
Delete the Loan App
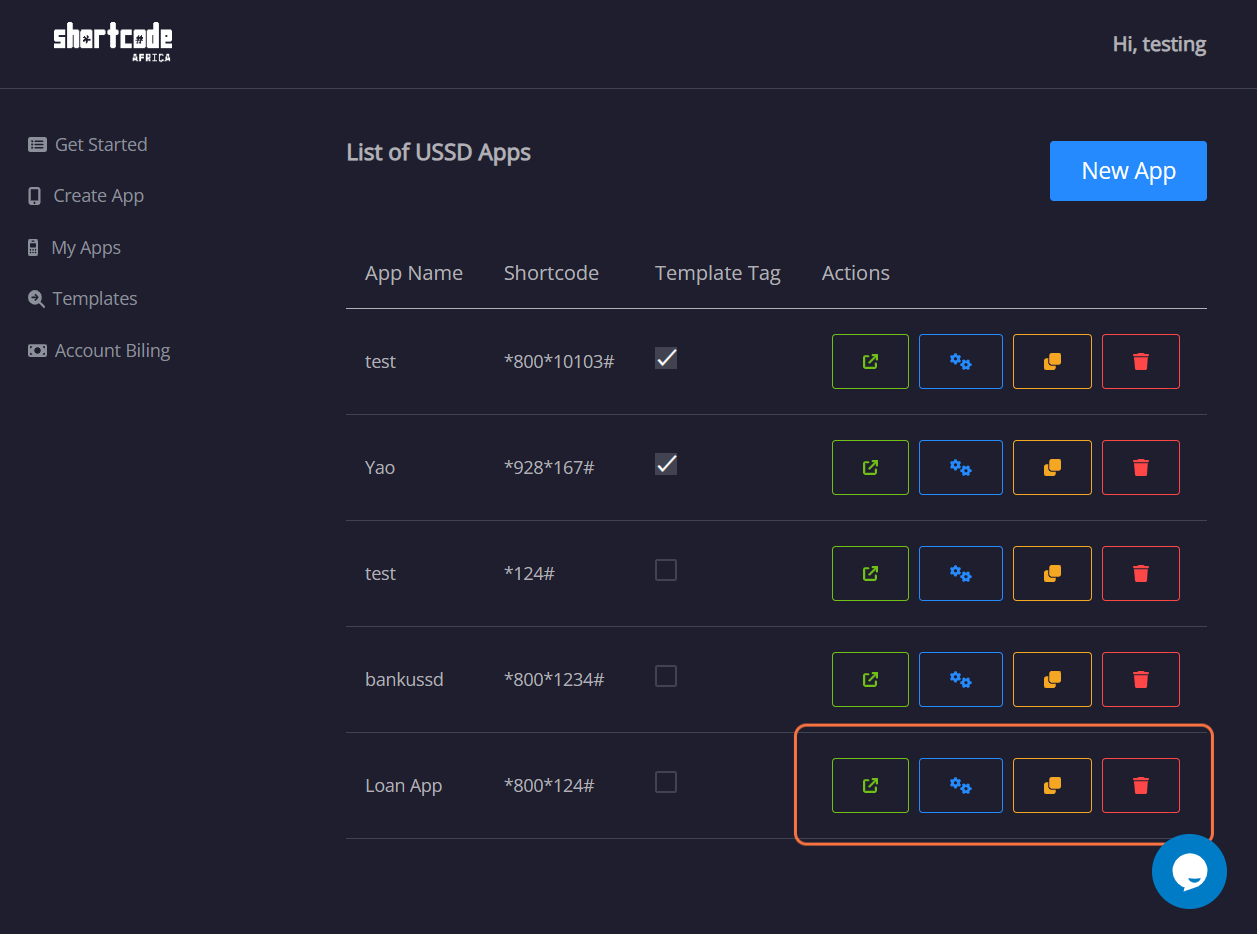(1141, 785)
